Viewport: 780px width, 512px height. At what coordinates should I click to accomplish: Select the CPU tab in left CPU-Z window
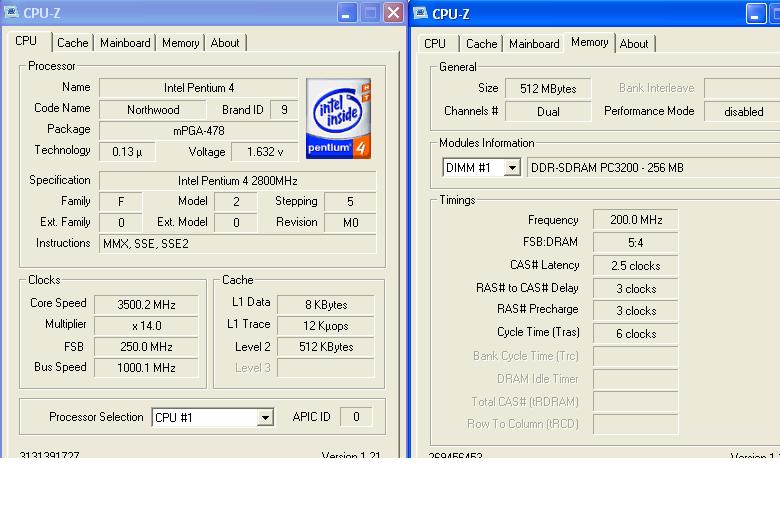pyautogui.click(x=27, y=41)
